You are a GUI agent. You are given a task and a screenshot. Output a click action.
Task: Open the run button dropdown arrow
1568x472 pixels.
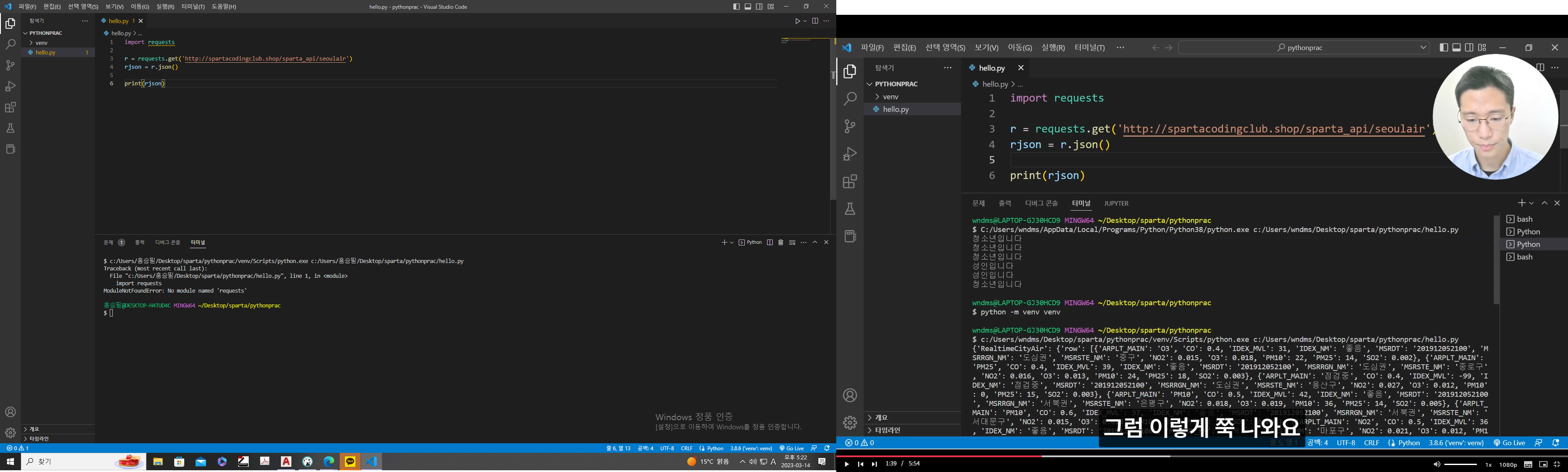805,21
